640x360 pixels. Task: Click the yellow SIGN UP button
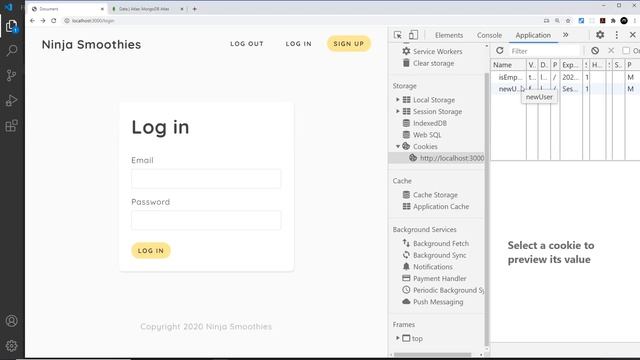tap(349, 44)
